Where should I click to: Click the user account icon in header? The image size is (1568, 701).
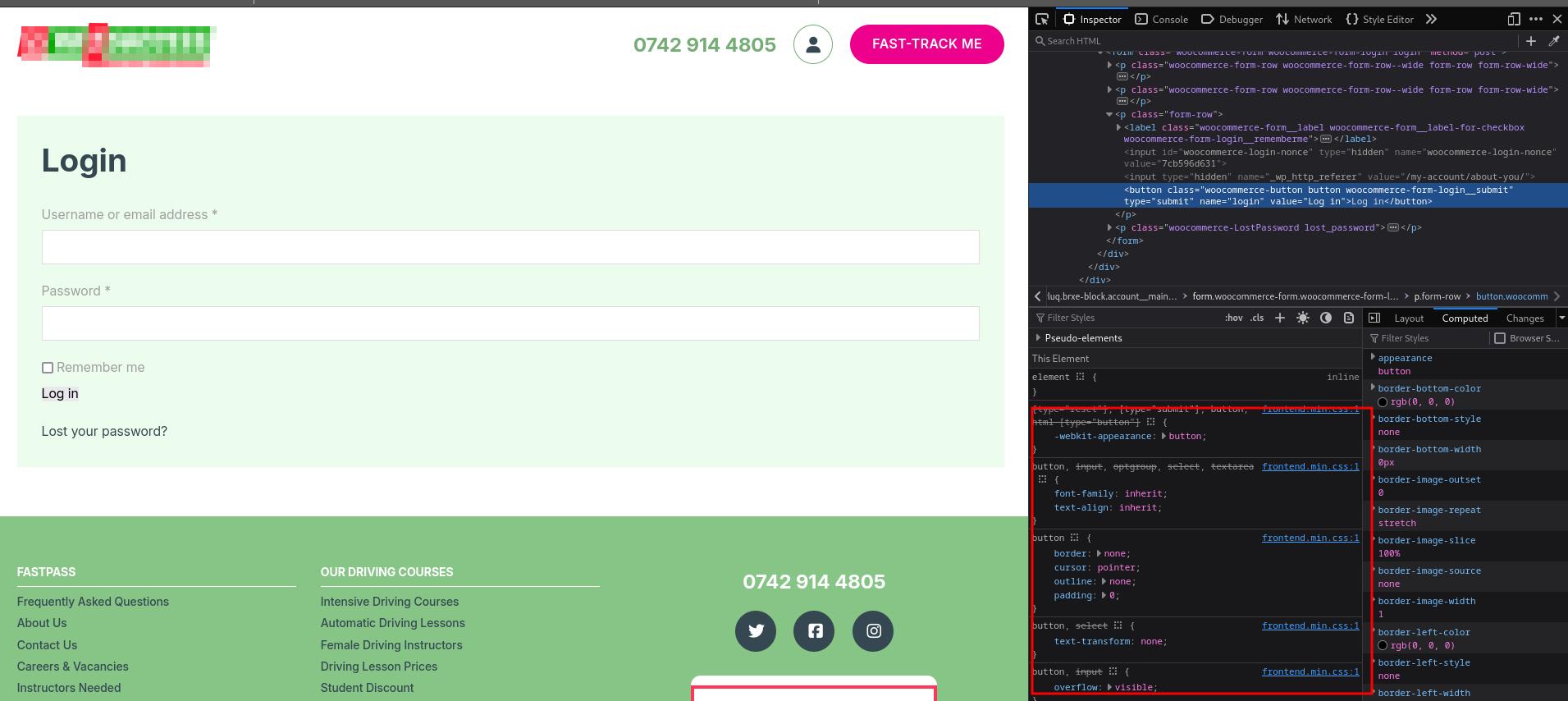click(x=812, y=44)
